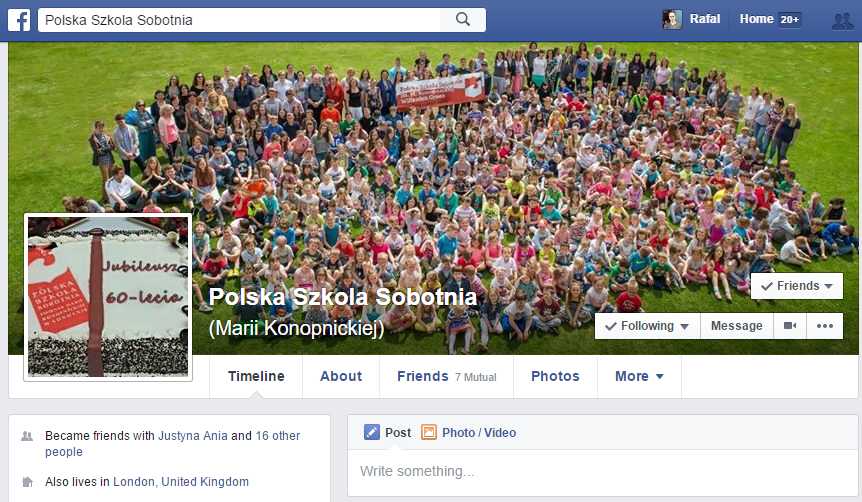Open the friend requests icon
This screenshot has width=862, height=502.
pyautogui.click(x=842, y=20)
